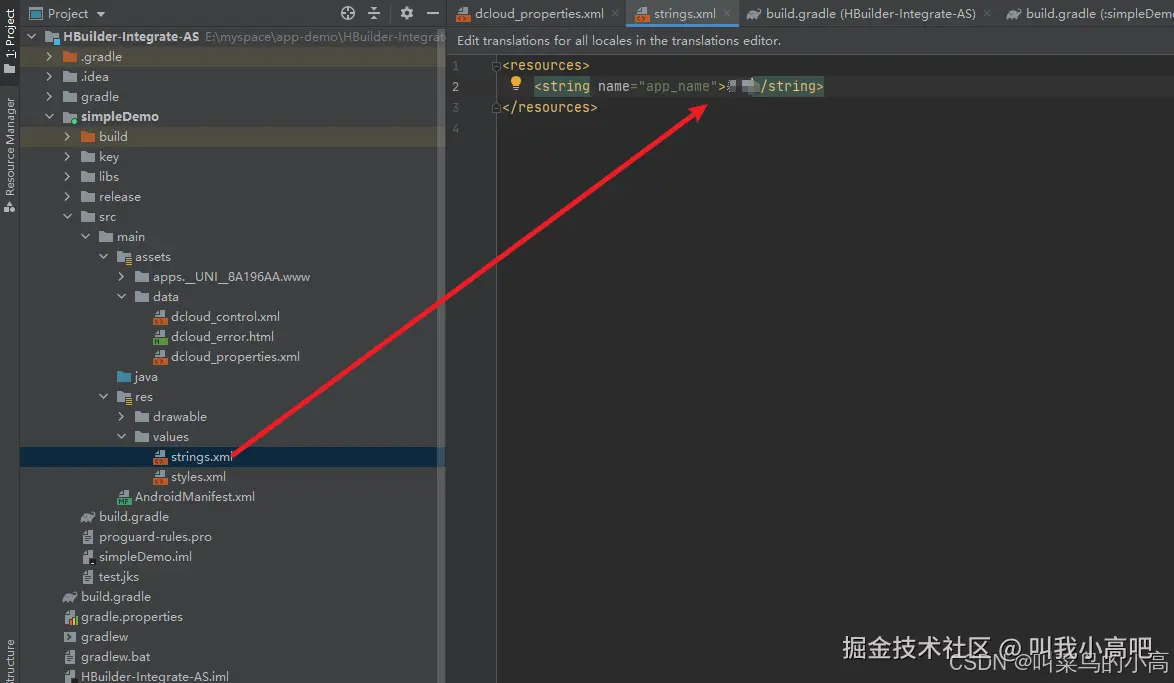Click the closing </resources> tag on line 3

(x=550, y=108)
